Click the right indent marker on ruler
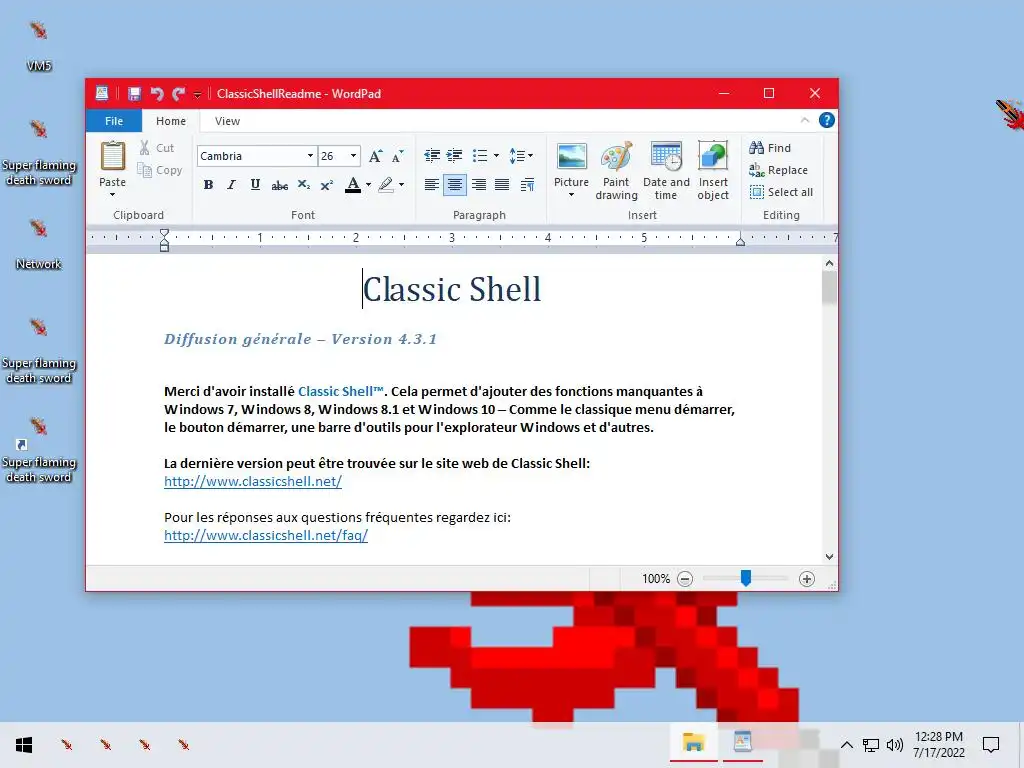The height and width of the screenshot is (768, 1024). [x=740, y=241]
